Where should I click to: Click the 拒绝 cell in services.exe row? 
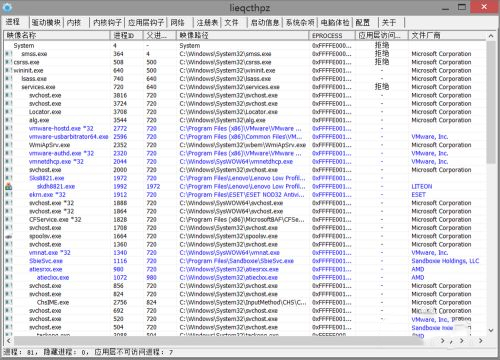click(382, 87)
